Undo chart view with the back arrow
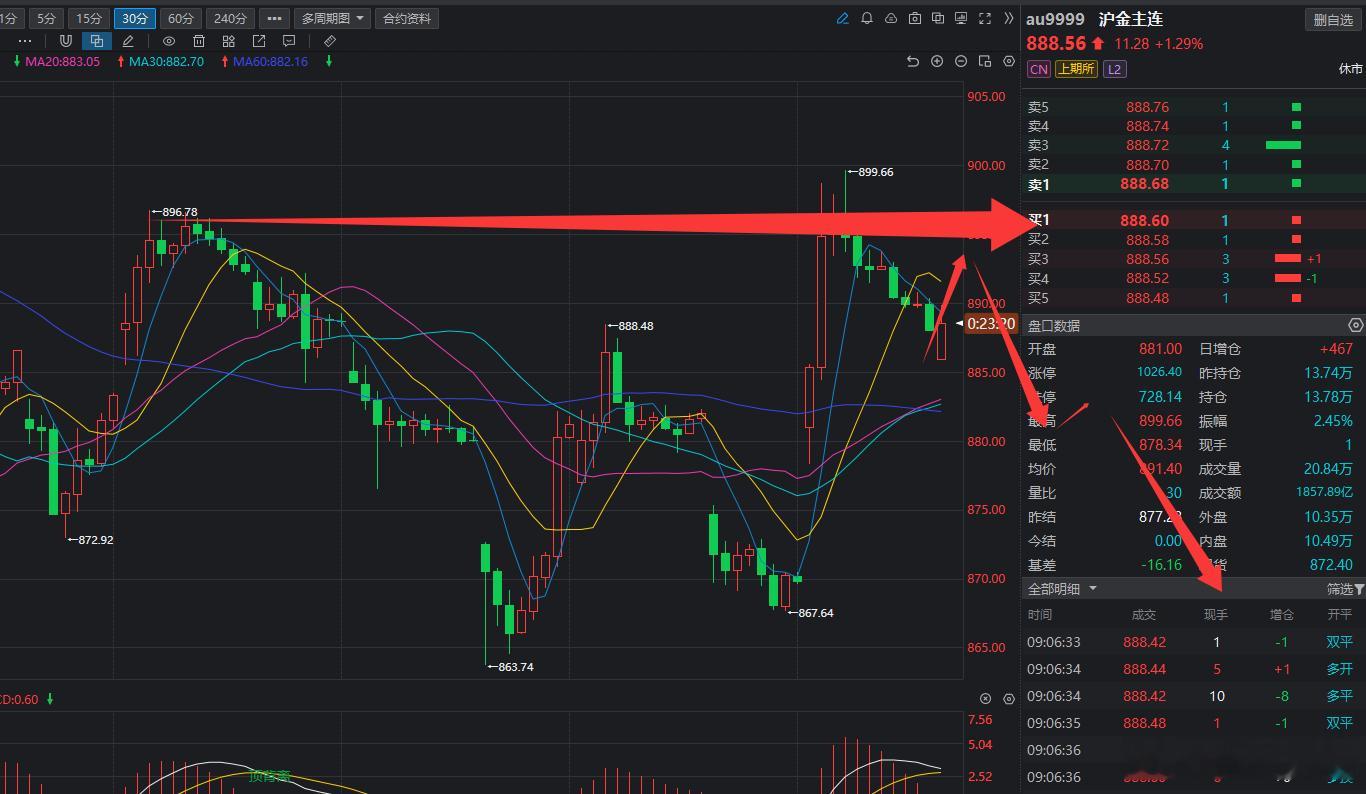 [x=912, y=62]
